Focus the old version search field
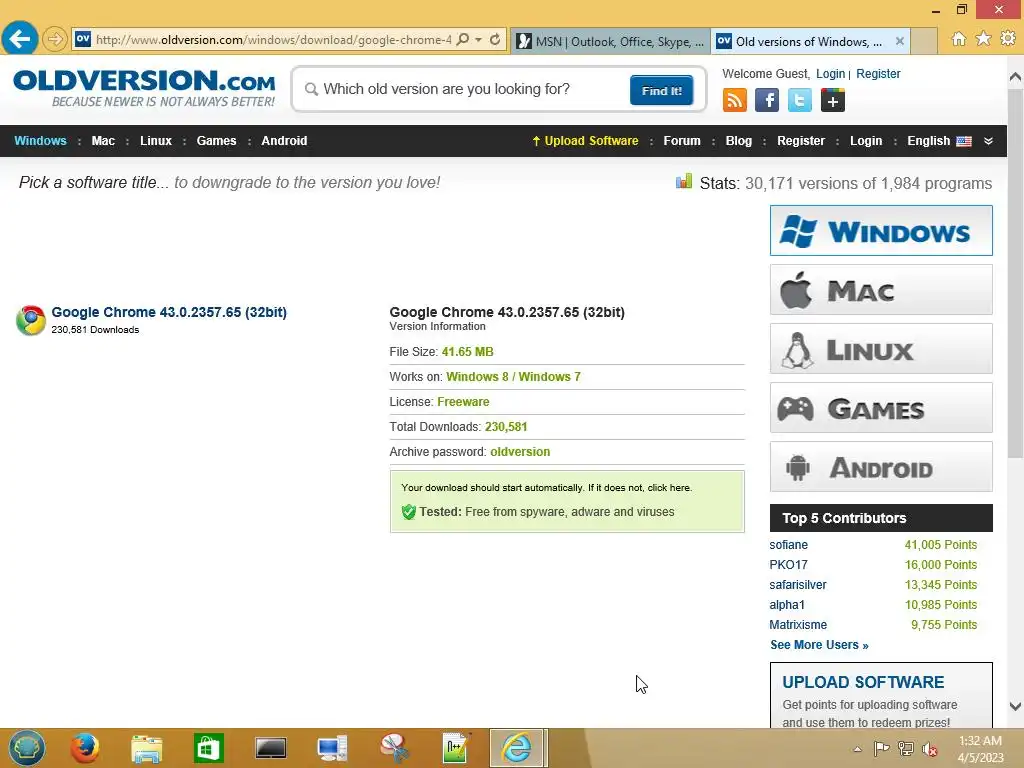 coord(462,89)
